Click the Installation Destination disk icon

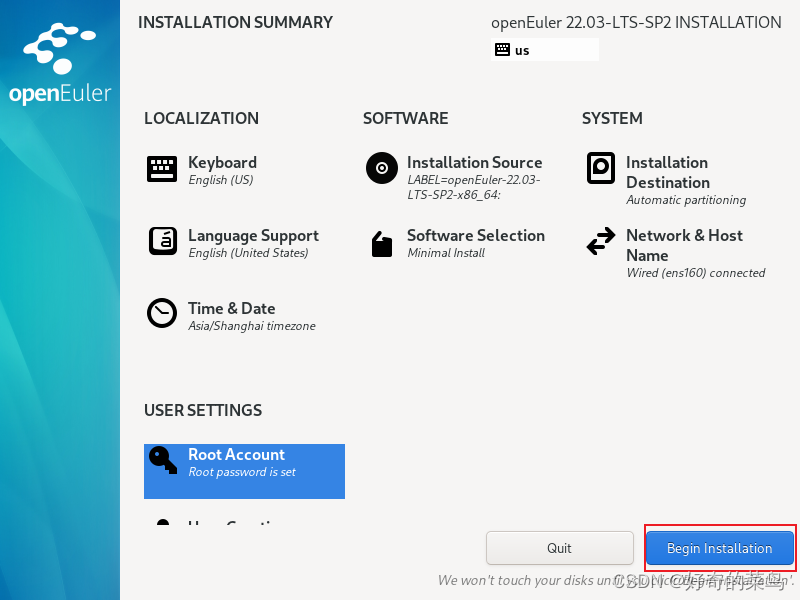pos(601,167)
